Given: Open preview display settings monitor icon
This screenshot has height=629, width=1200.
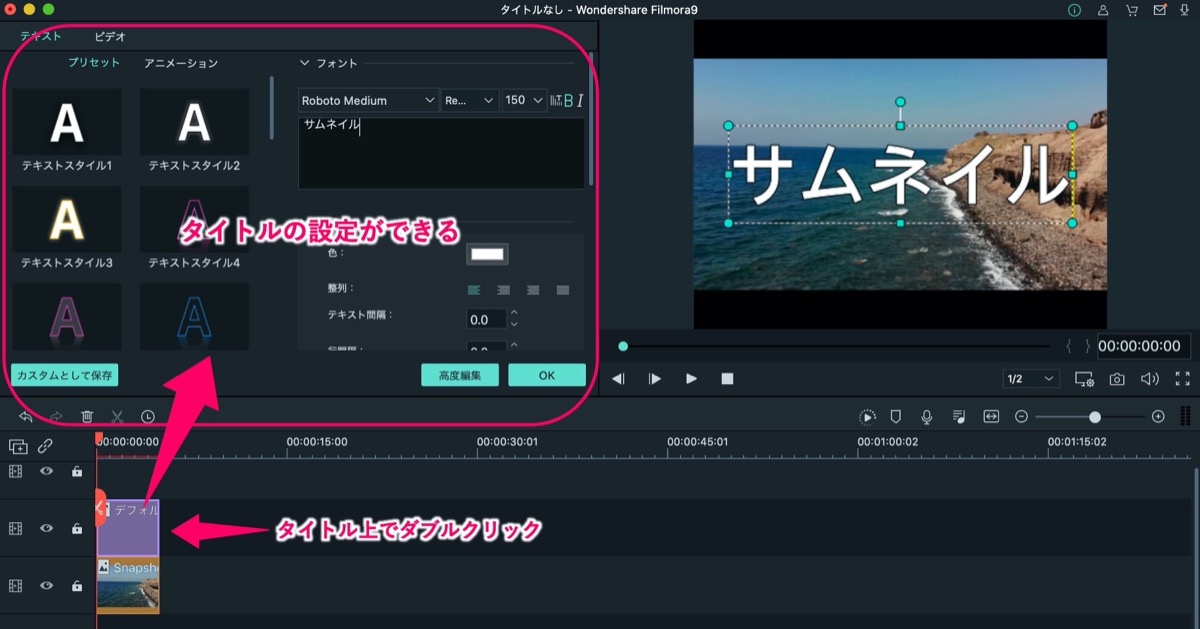Looking at the screenshot, I should coord(1084,379).
